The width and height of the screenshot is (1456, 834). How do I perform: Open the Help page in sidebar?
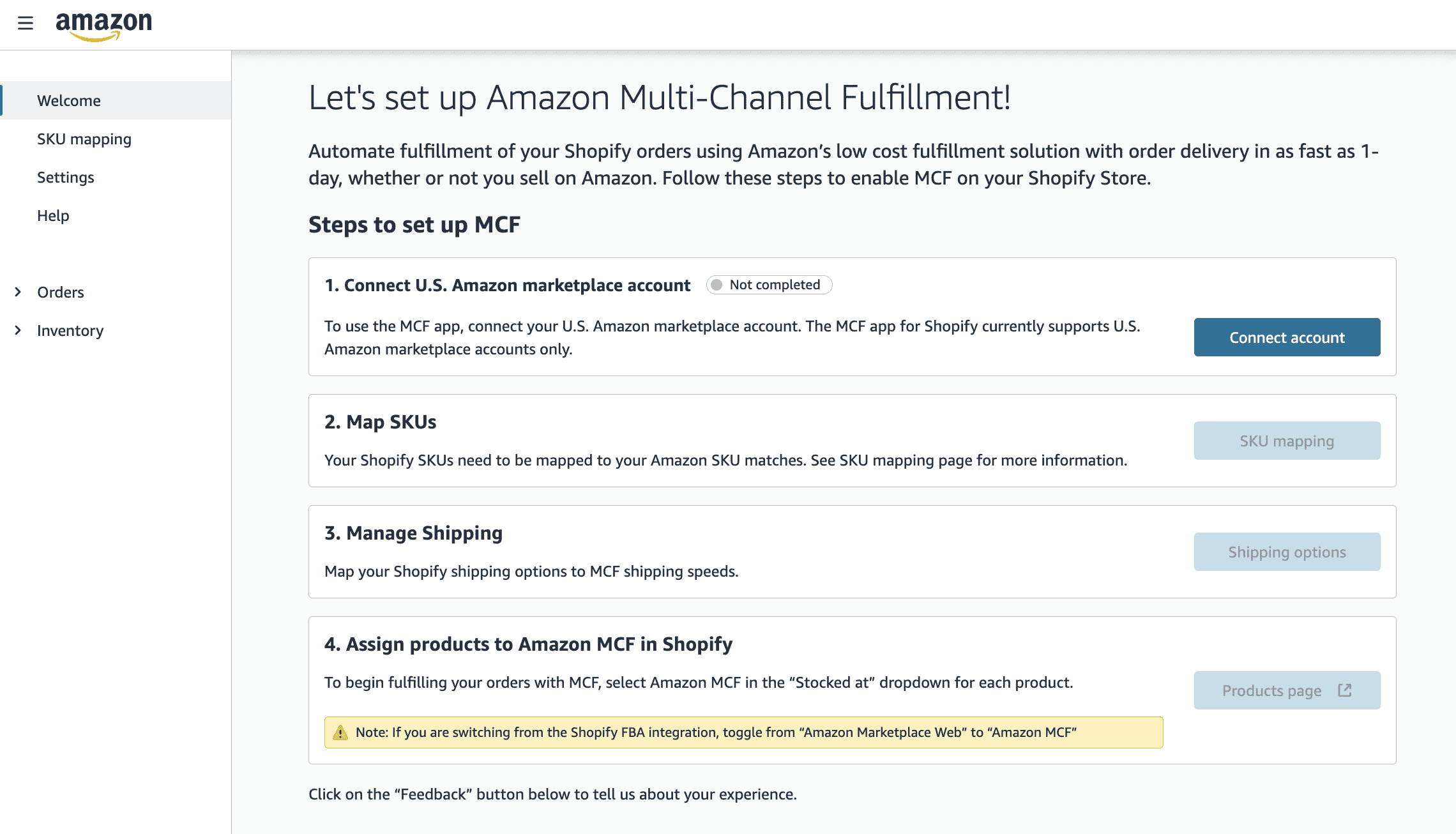click(x=53, y=215)
